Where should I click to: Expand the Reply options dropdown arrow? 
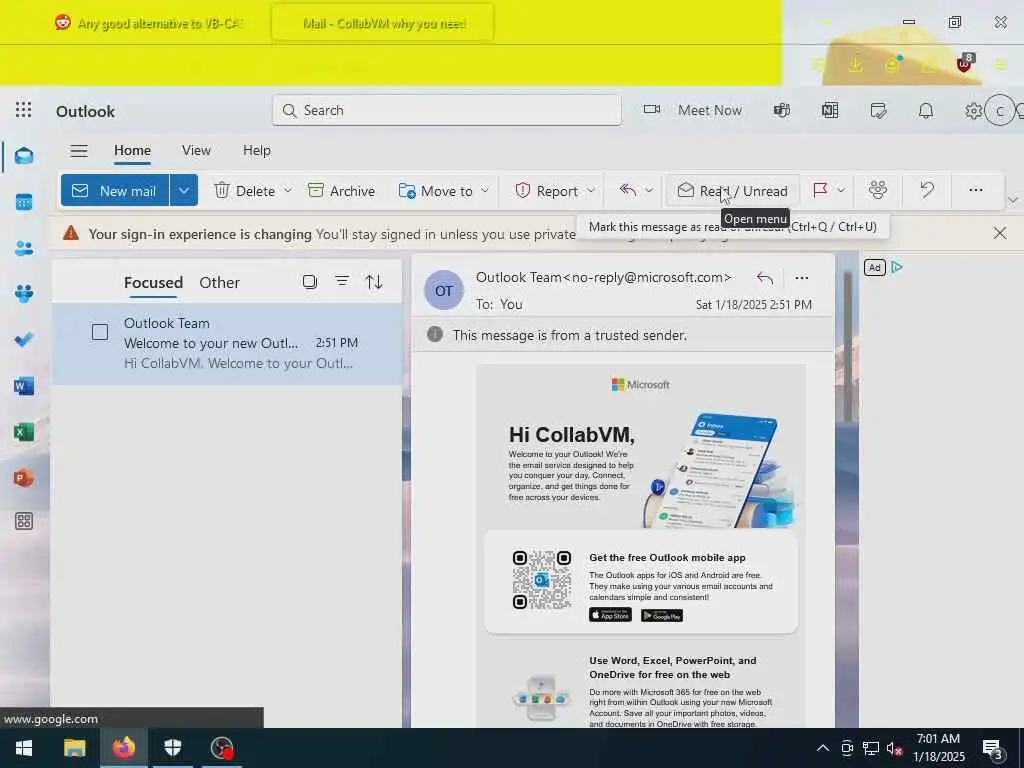pyautogui.click(x=648, y=191)
